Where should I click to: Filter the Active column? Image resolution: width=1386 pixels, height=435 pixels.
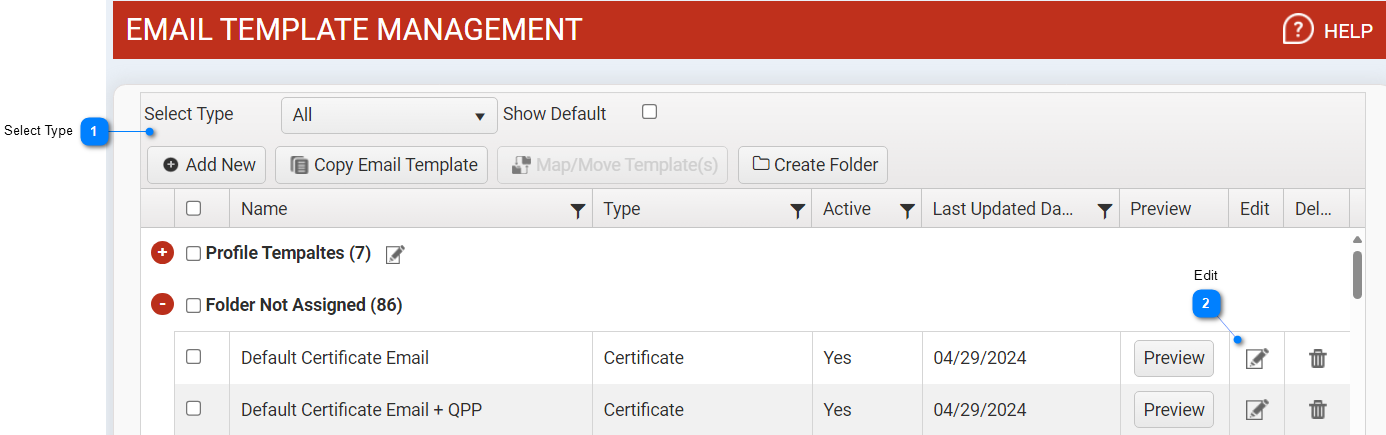[x=906, y=210]
